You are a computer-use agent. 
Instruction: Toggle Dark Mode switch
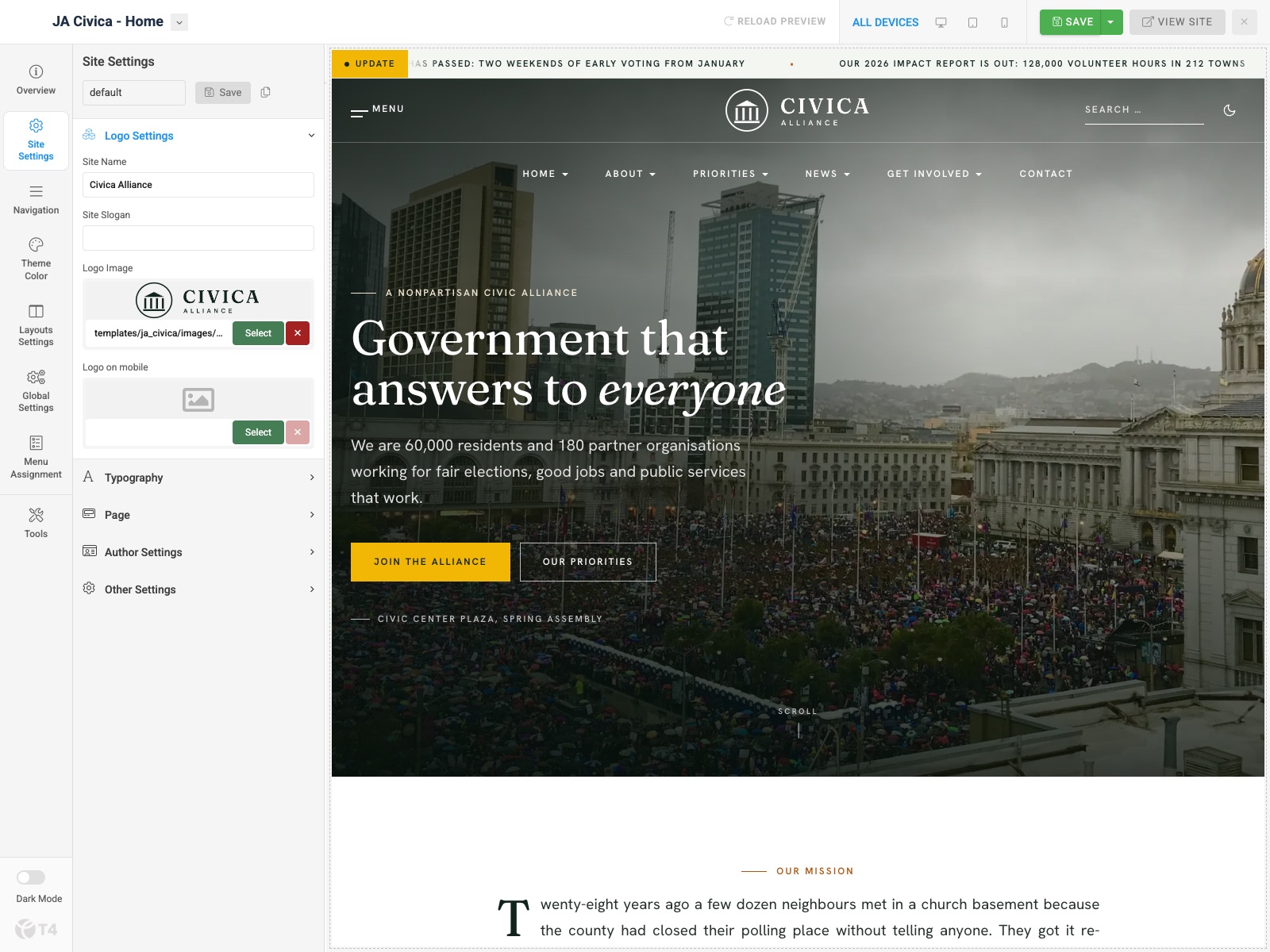tap(31, 877)
